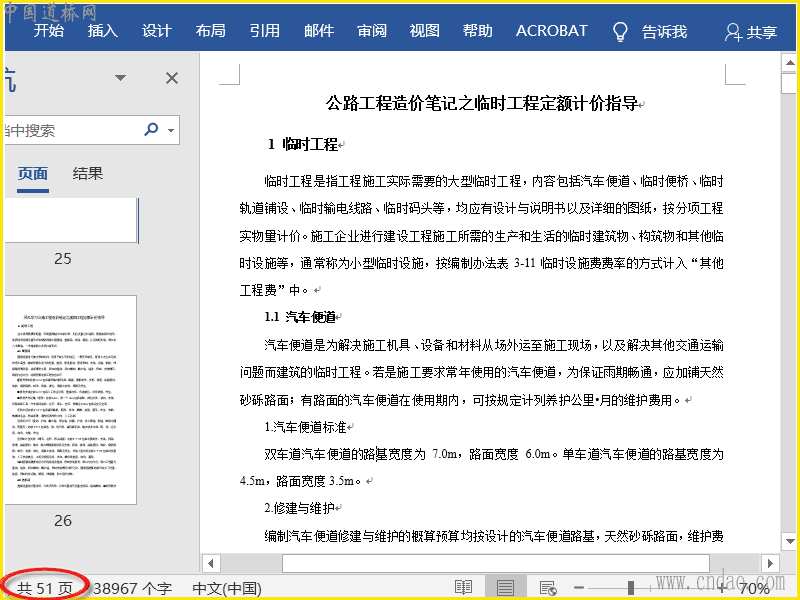The height and width of the screenshot is (600, 800).
Task: Click the line 1.汽车便道标准
Action: pos(305,427)
